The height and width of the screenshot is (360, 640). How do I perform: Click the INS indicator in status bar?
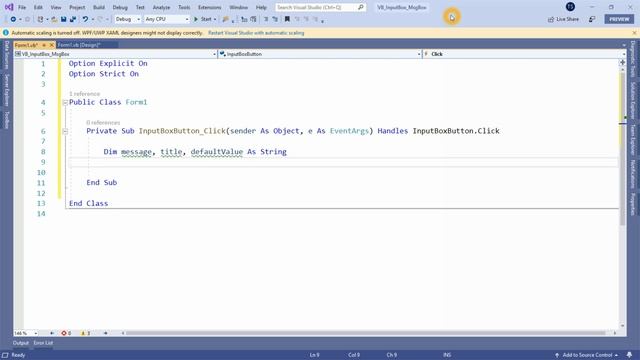[447, 355]
